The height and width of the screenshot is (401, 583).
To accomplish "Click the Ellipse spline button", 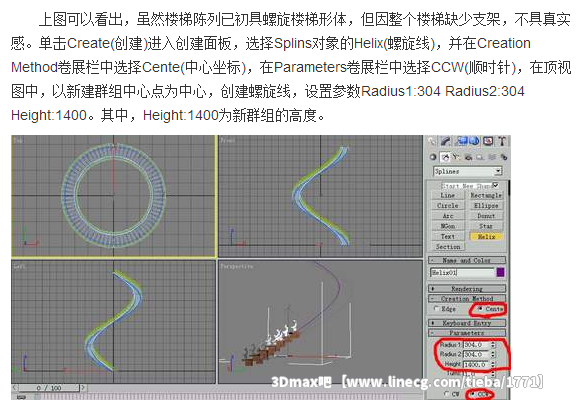I will pos(486,206).
